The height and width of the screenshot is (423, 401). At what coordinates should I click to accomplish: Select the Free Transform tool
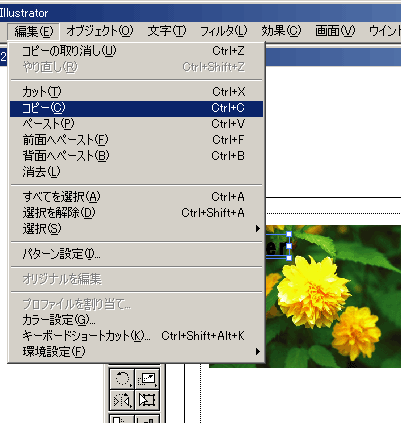pos(147,400)
